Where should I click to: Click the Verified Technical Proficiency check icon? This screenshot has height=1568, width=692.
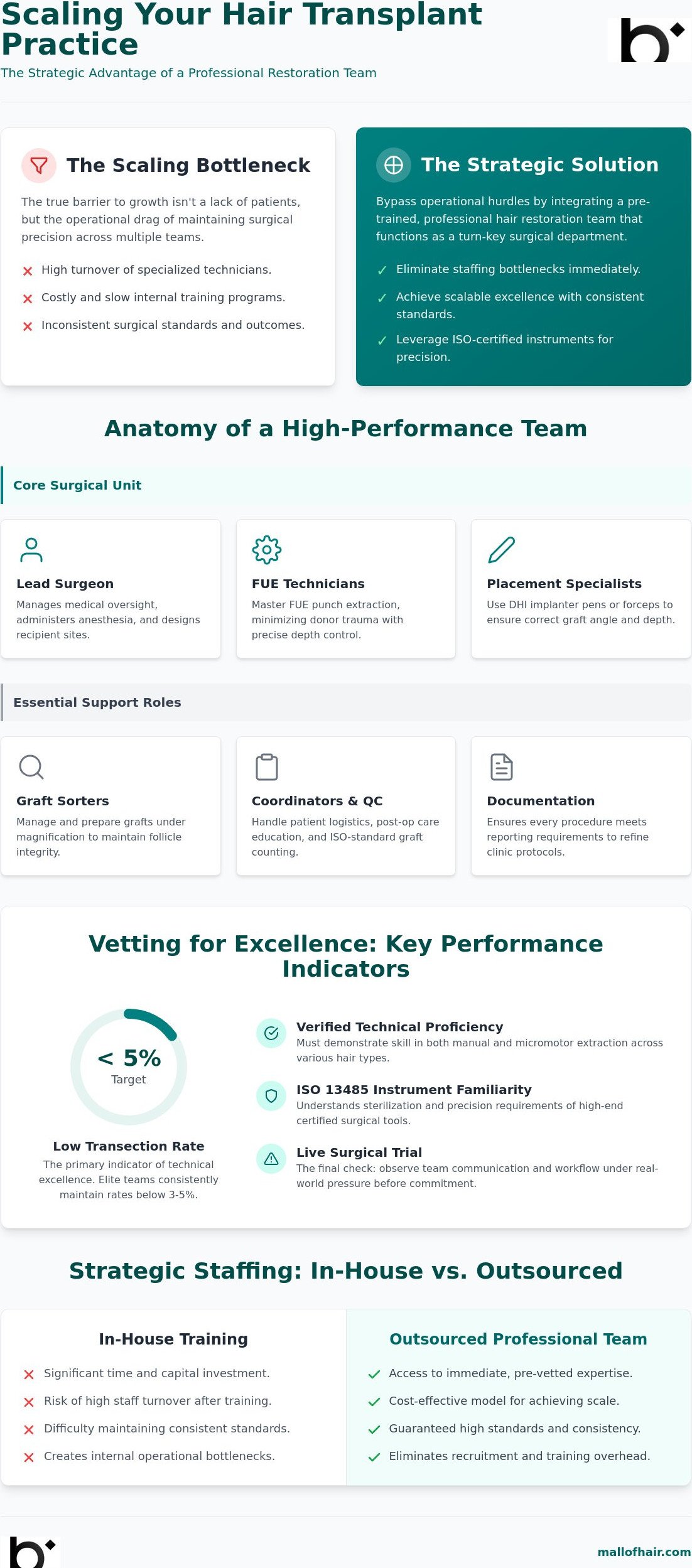(271, 1033)
